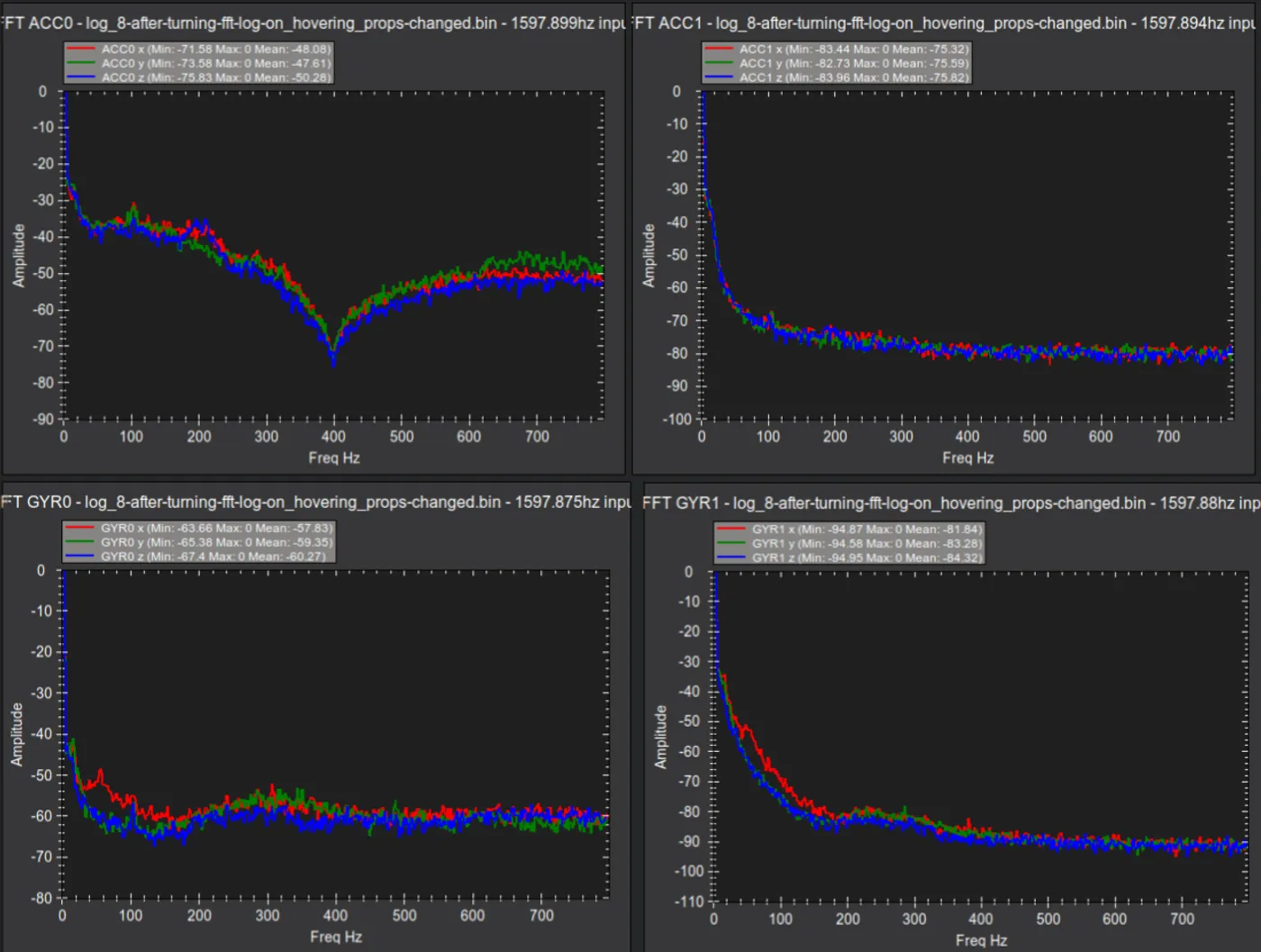Select the ACC1 z legend entry
Screen dimensions: 1261x952
[837, 77]
